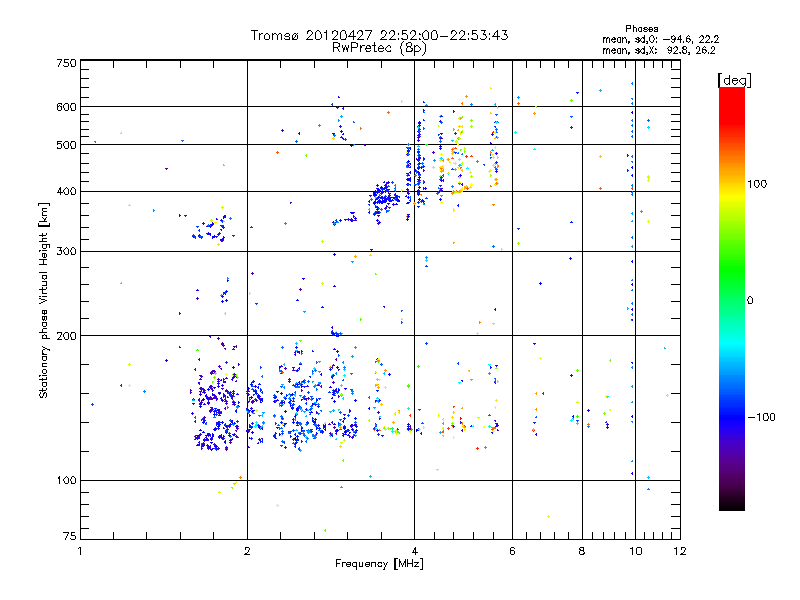Click the x-axis tick label '1'
The height and width of the screenshot is (600, 800).
[x=80, y=551]
